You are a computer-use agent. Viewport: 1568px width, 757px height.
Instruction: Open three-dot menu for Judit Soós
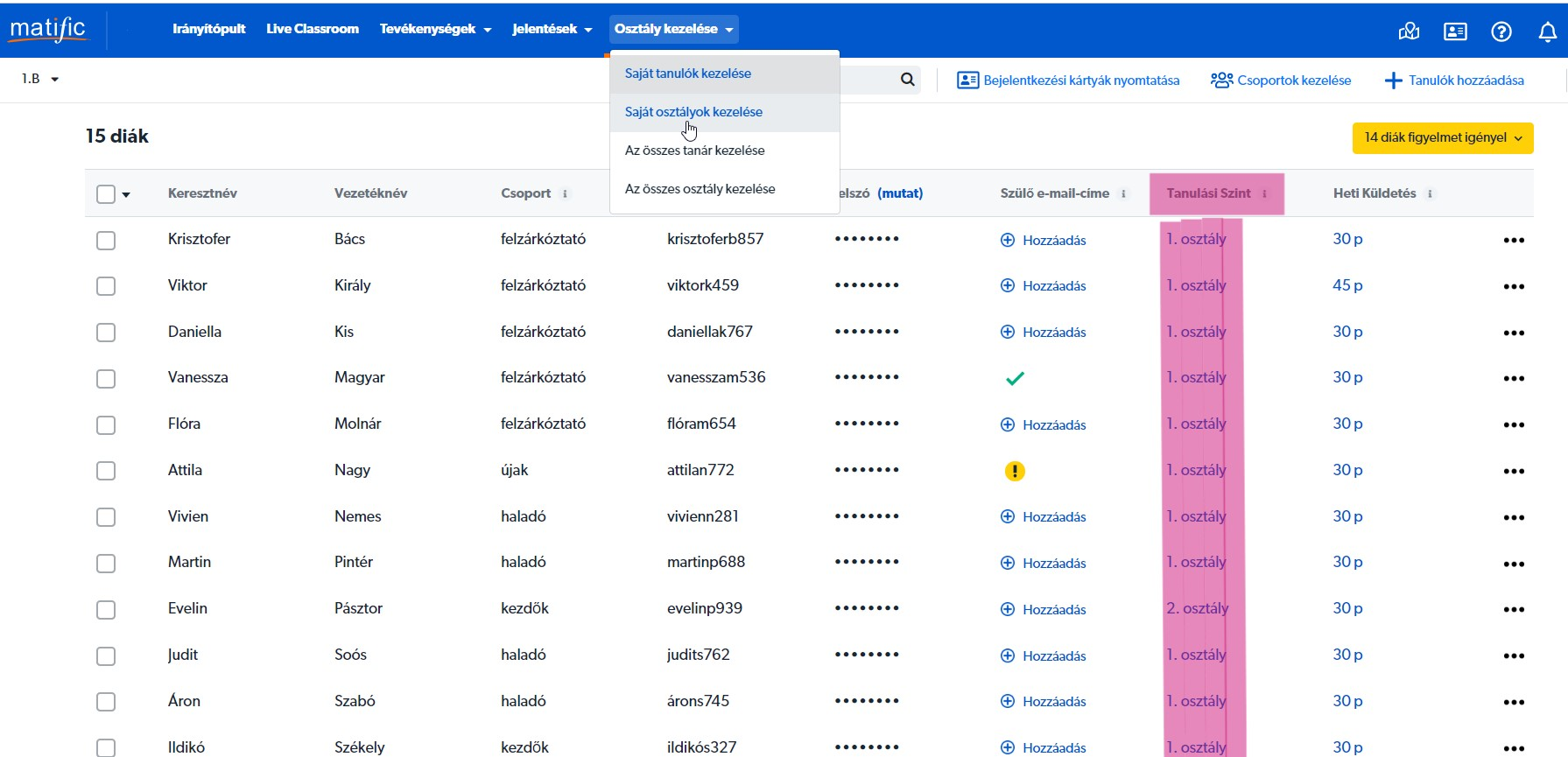point(1514,656)
